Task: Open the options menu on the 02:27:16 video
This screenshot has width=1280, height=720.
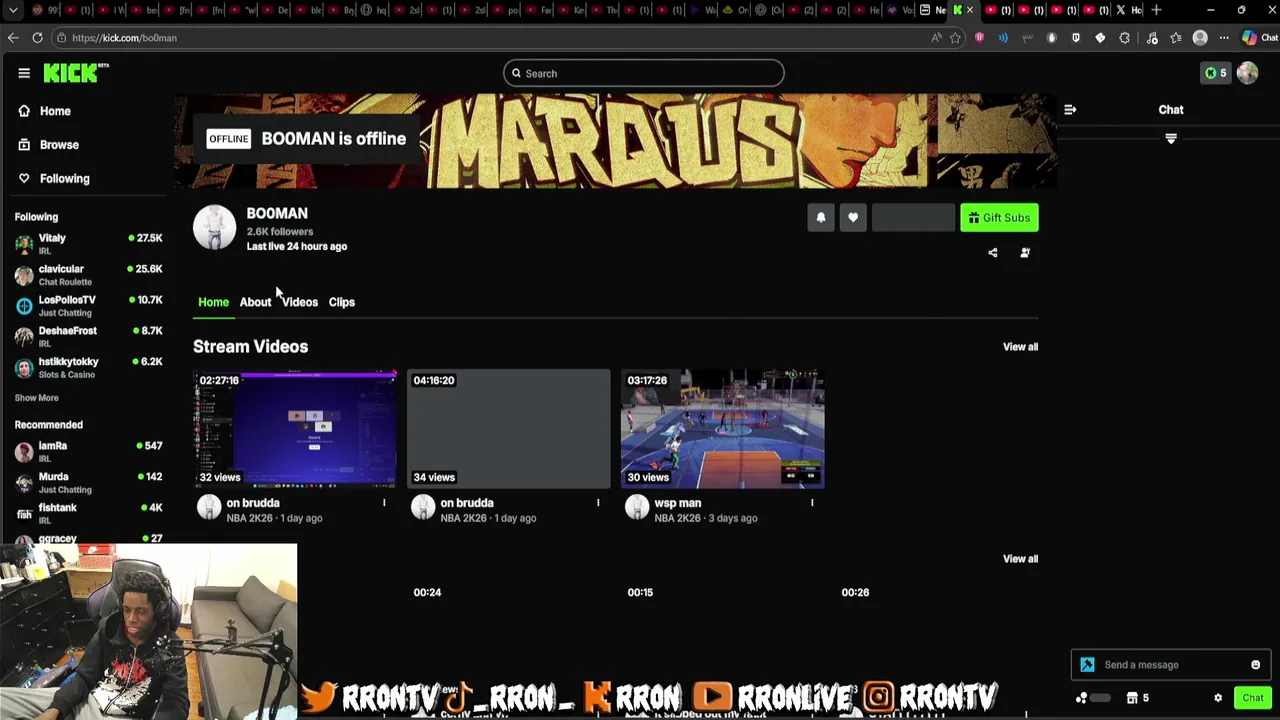Action: click(x=384, y=503)
